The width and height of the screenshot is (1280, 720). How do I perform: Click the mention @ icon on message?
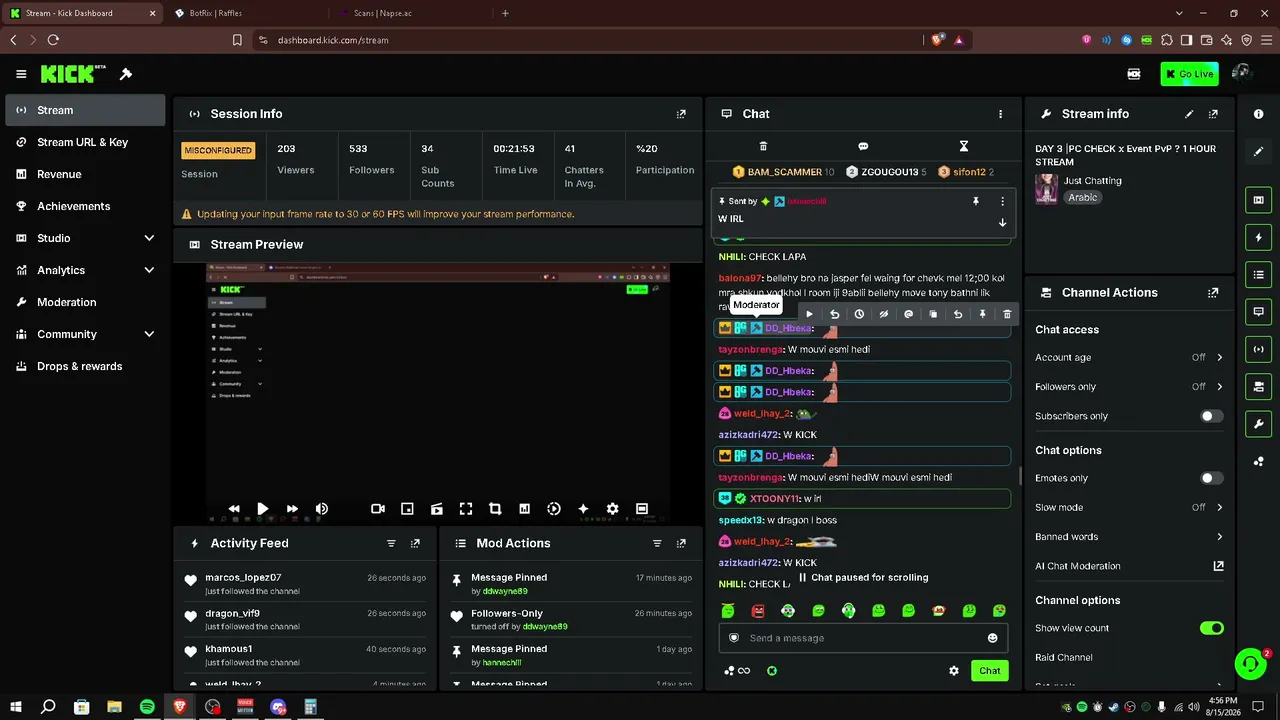908,314
